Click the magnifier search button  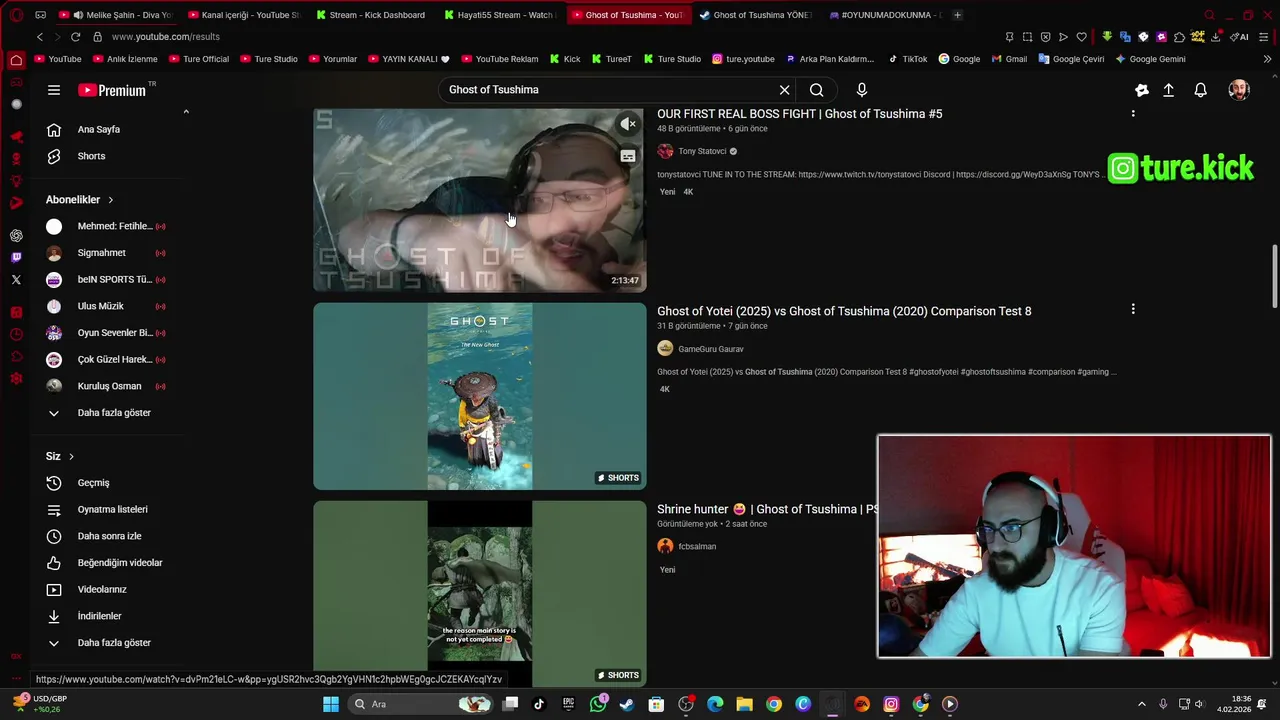click(x=817, y=90)
